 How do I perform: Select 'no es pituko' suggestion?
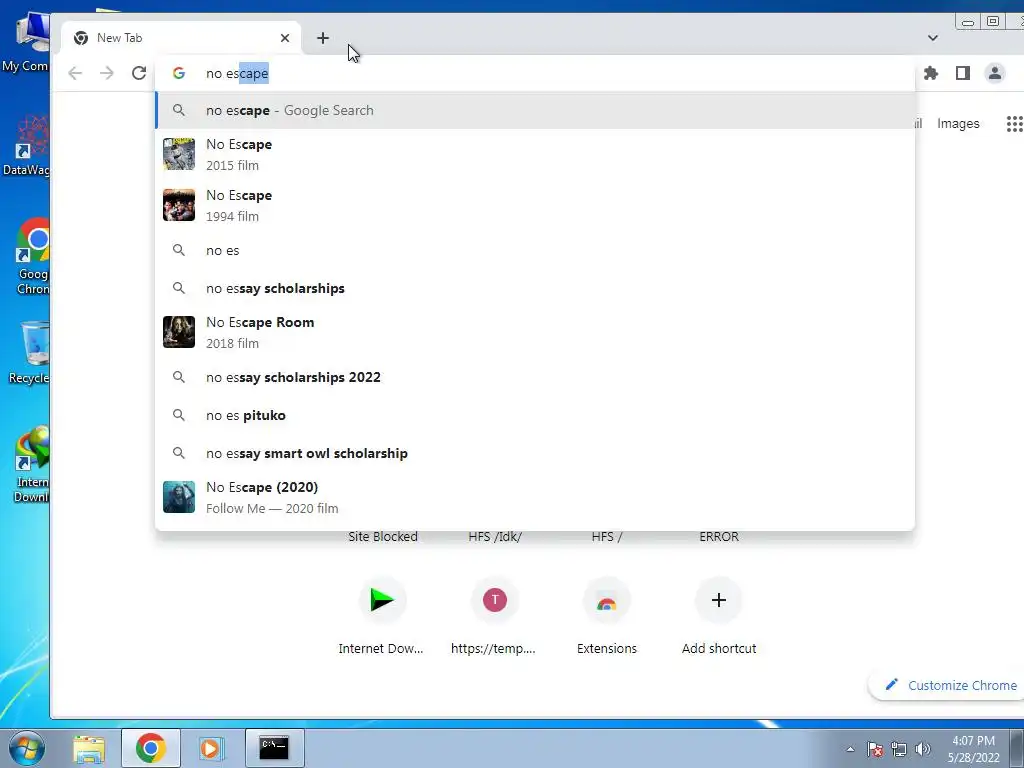(x=535, y=415)
